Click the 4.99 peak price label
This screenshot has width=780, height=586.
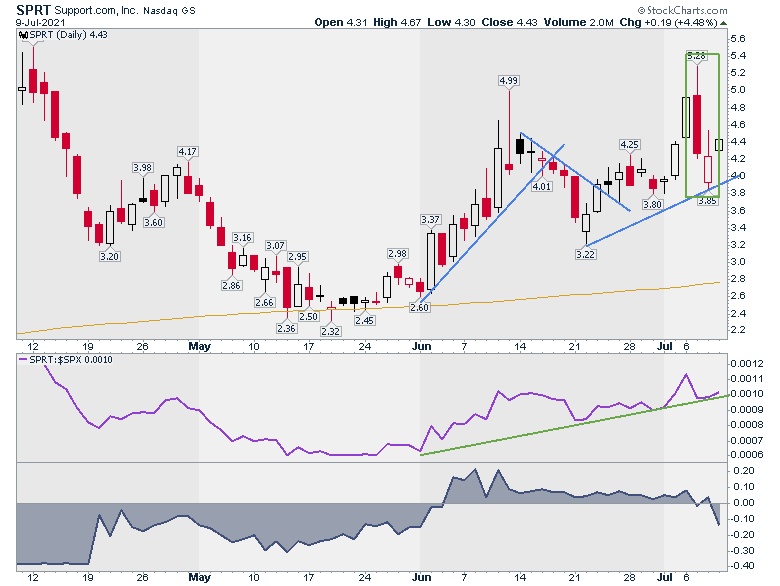coord(508,81)
